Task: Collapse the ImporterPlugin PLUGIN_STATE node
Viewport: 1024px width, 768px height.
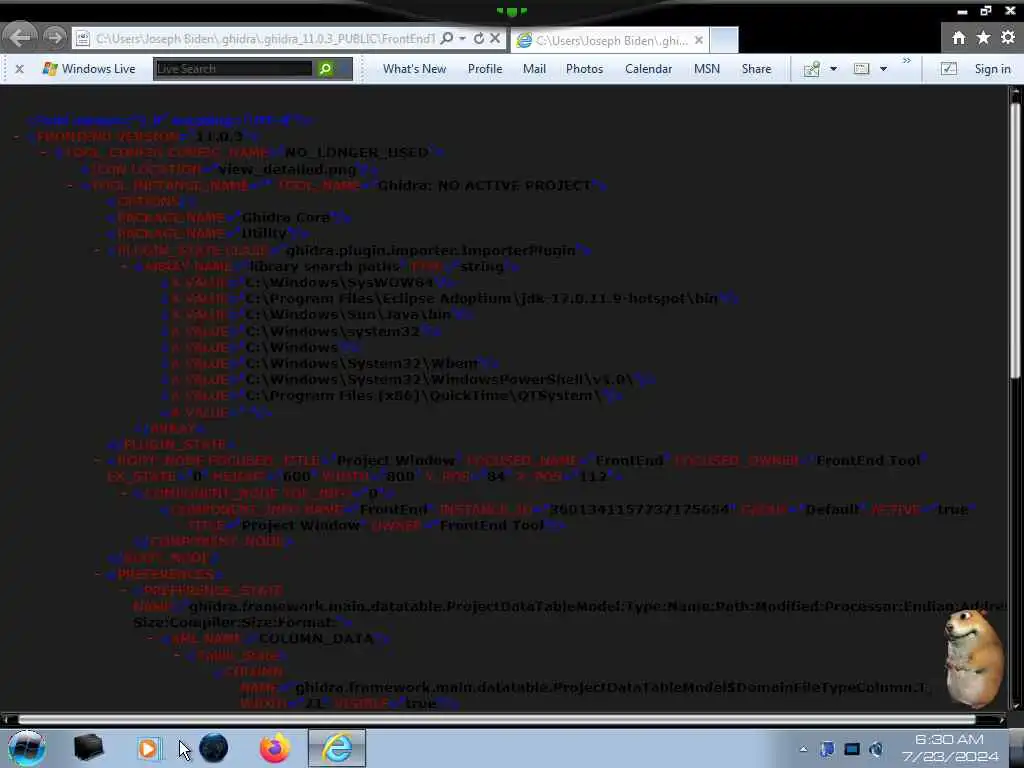Action: tap(97, 251)
